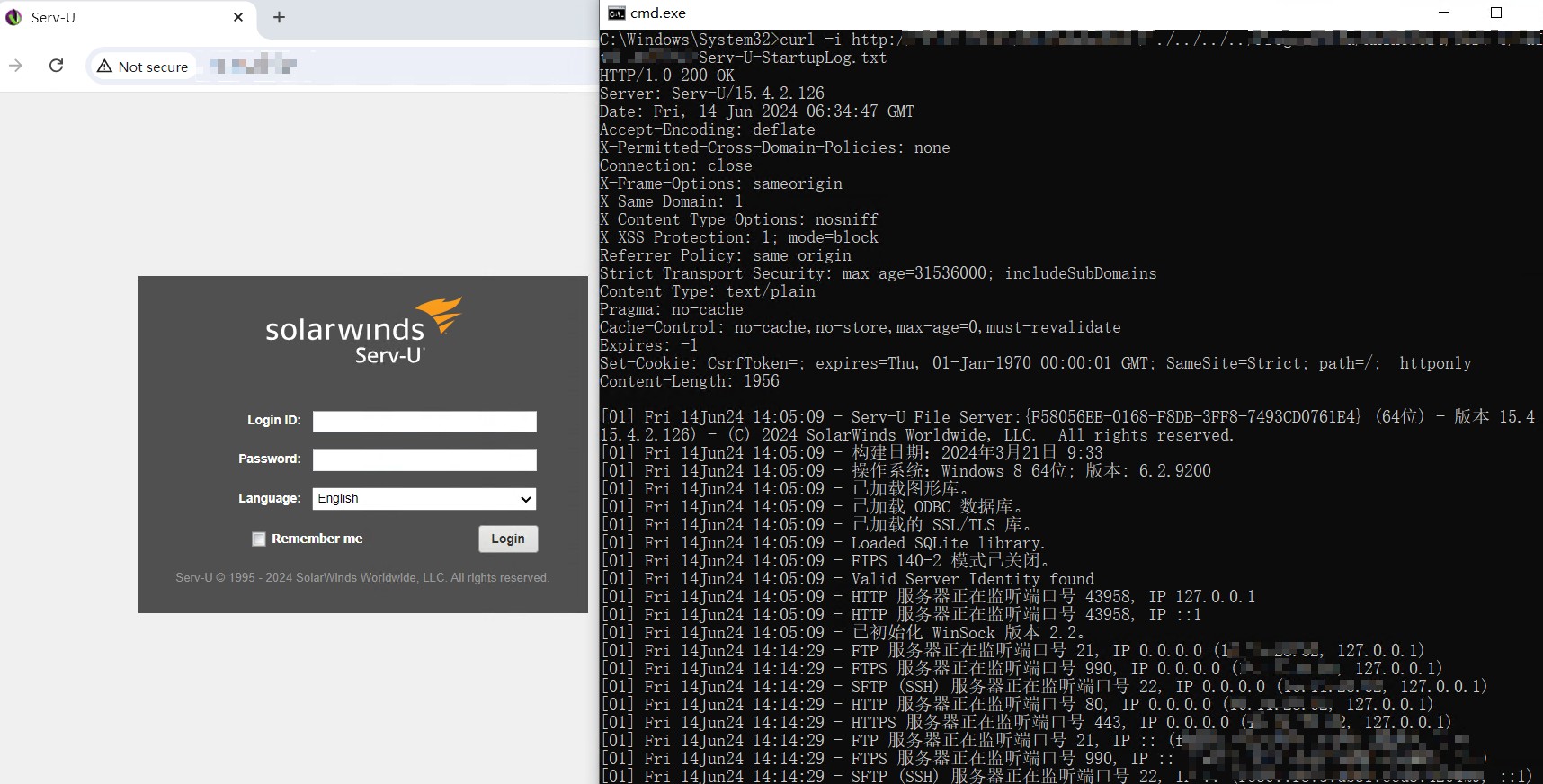Click the cmd.exe window title text
The height and width of the screenshot is (784, 1543).
[658, 13]
